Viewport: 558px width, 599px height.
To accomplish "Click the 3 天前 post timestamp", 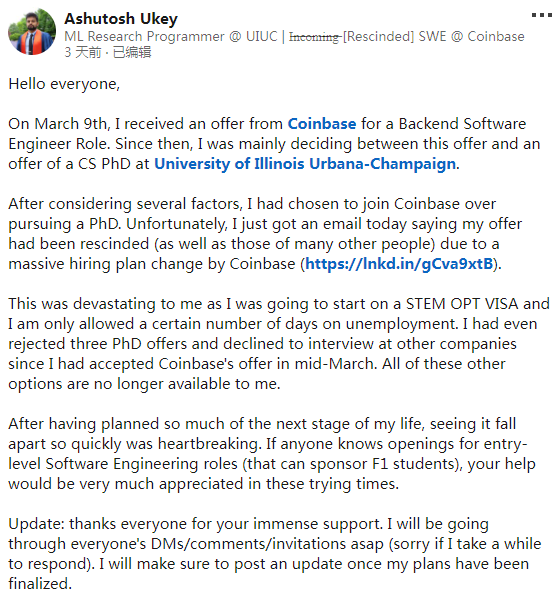I will pos(82,52).
